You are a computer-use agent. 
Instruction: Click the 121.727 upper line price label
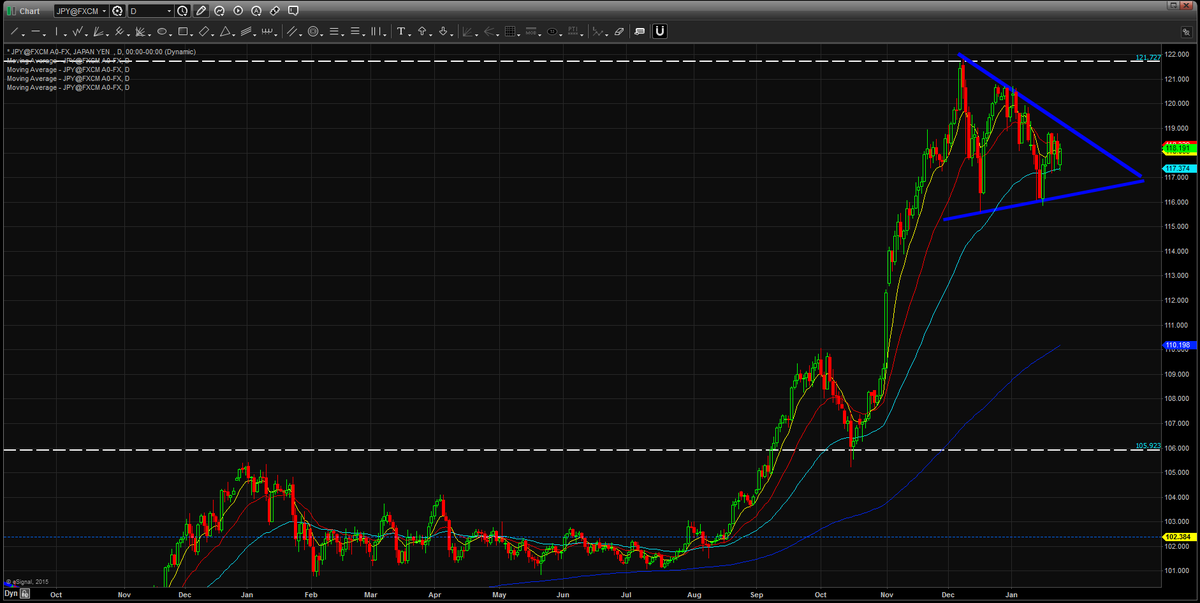point(1146,57)
